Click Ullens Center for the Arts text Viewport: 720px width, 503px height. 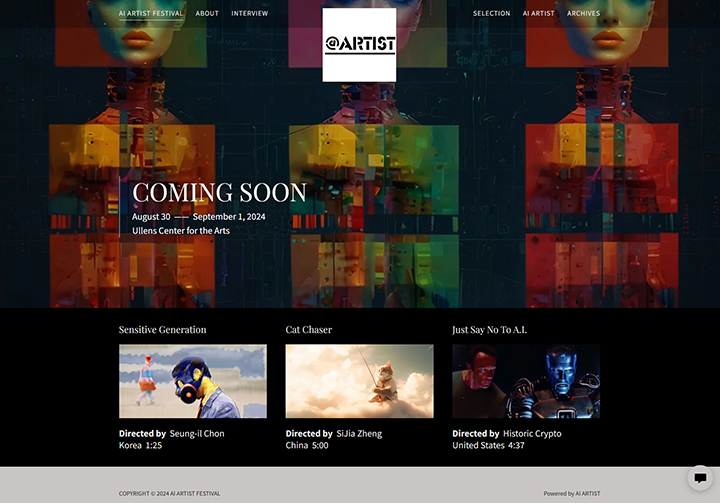coord(181,231)
